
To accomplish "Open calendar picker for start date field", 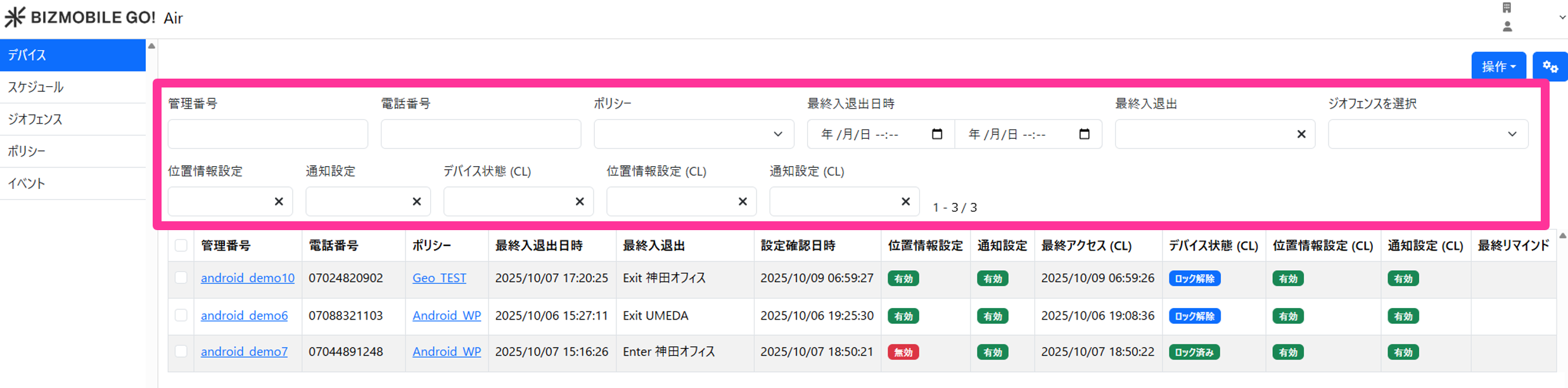I will [x=937, y=134].
